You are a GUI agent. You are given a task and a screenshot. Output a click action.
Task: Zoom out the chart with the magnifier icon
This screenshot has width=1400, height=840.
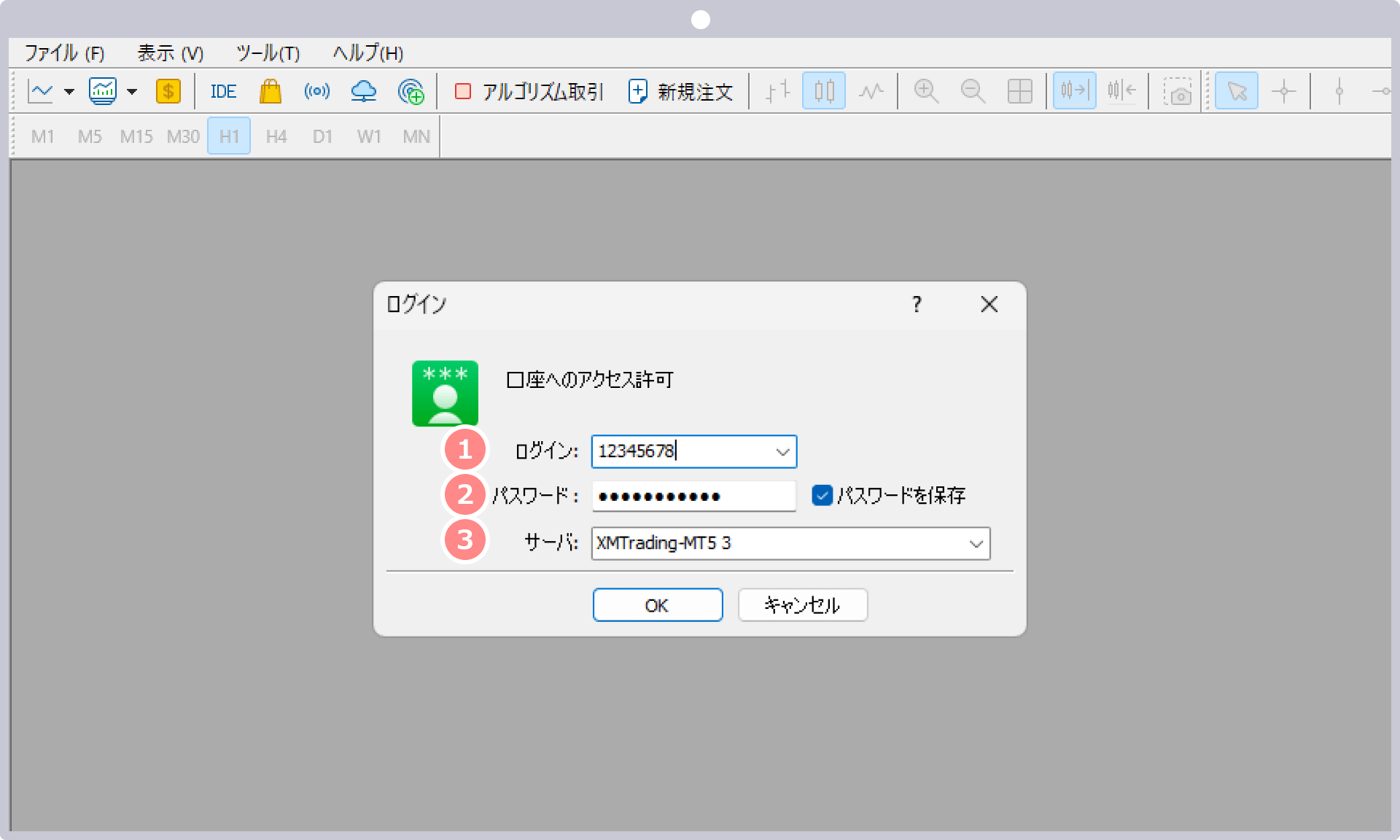point(973,91)
